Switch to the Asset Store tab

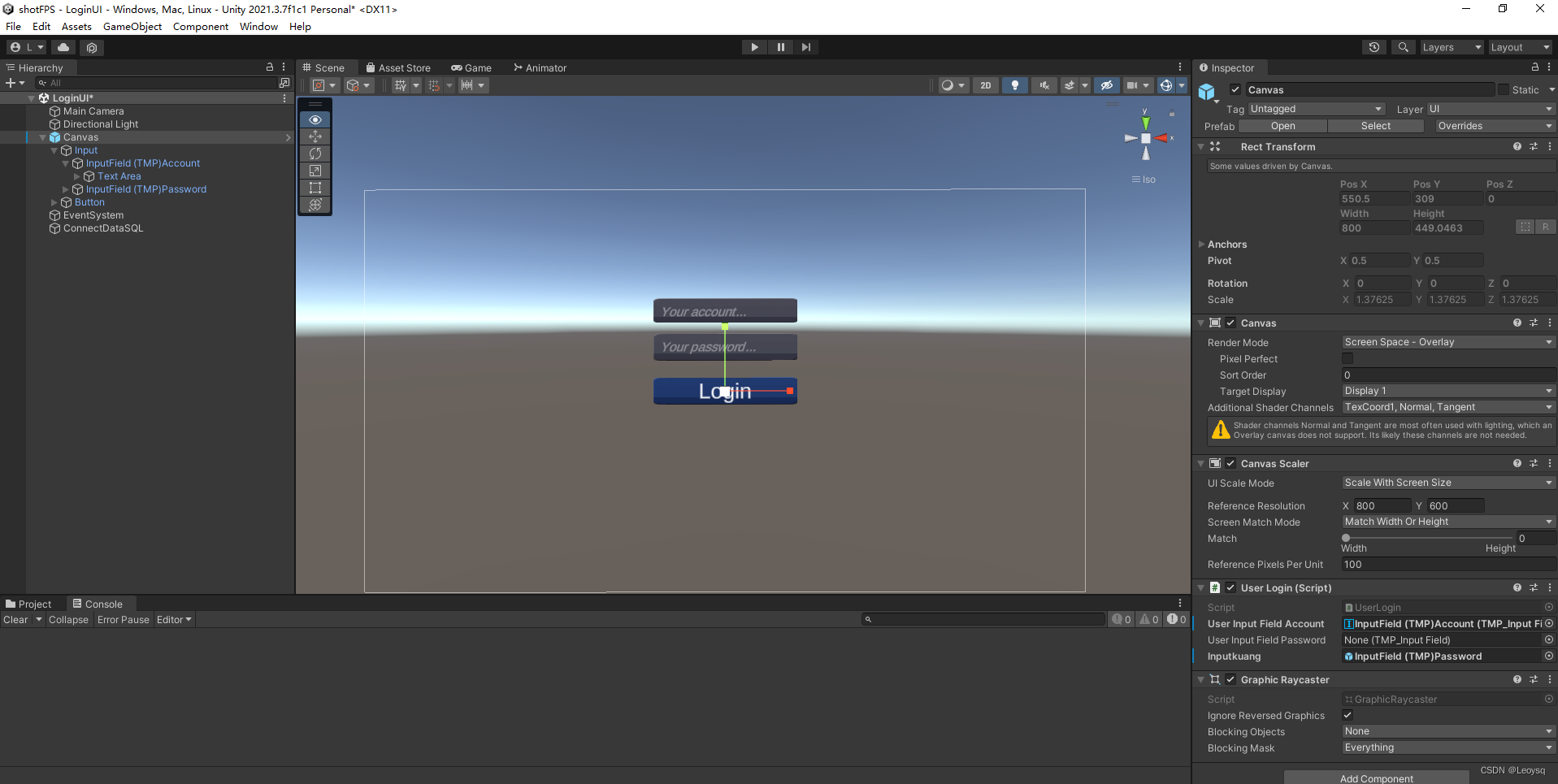[398, 67]
